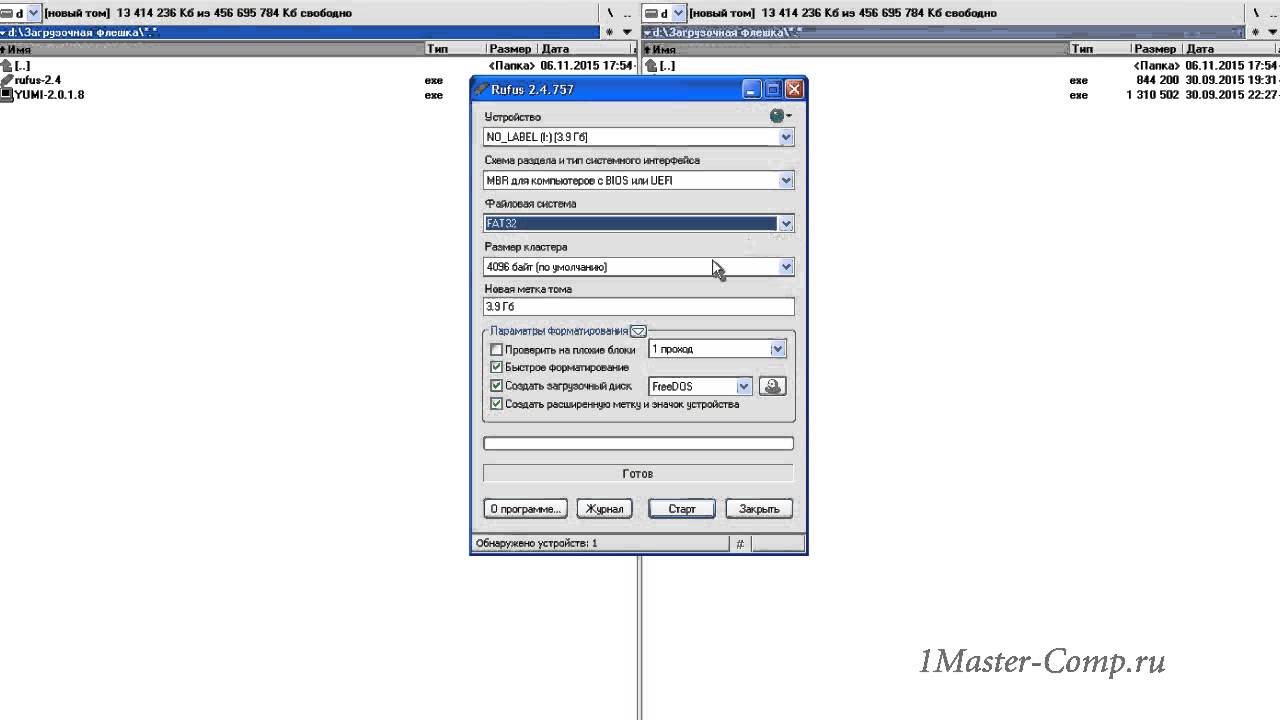Image resolution: width=1280 pixels, height=720 pixels.
Task: Click the '844 200' size value in right panel
Action: (x=1158, y=80)
